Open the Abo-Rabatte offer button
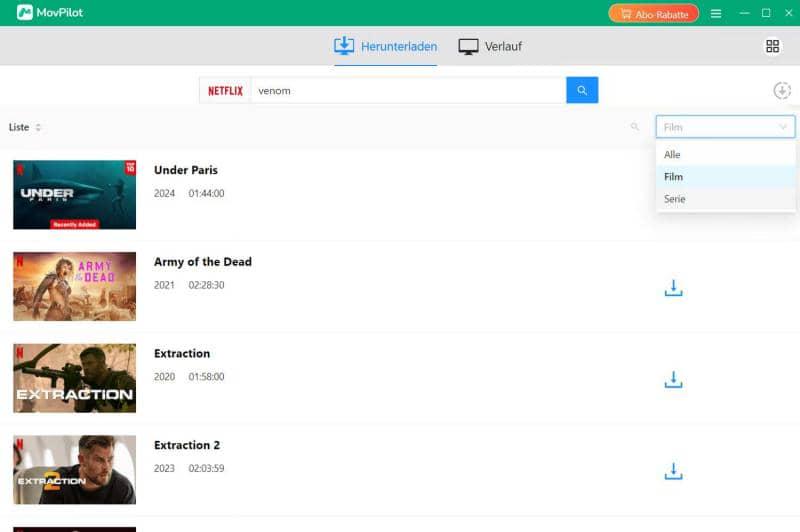 654,14
